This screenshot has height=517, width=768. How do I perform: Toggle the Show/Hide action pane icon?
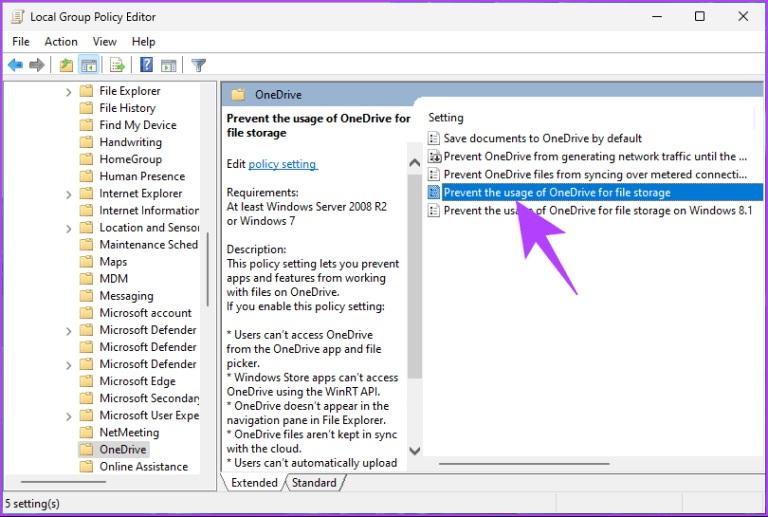click(x=168, y=65)
